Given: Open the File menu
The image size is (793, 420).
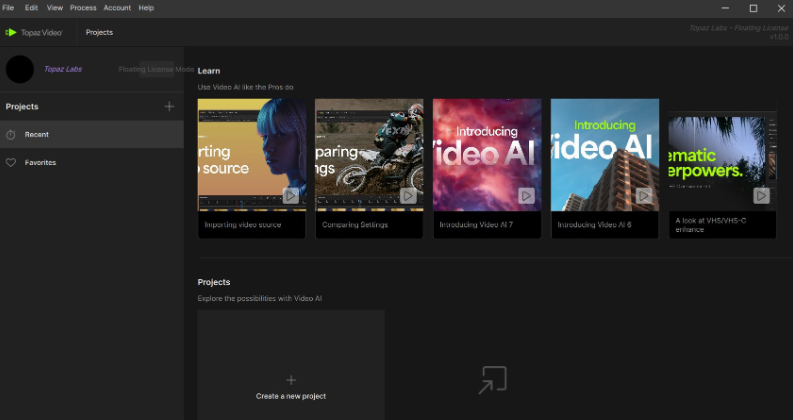Looking at the screenshot, I should click(9, 7).
